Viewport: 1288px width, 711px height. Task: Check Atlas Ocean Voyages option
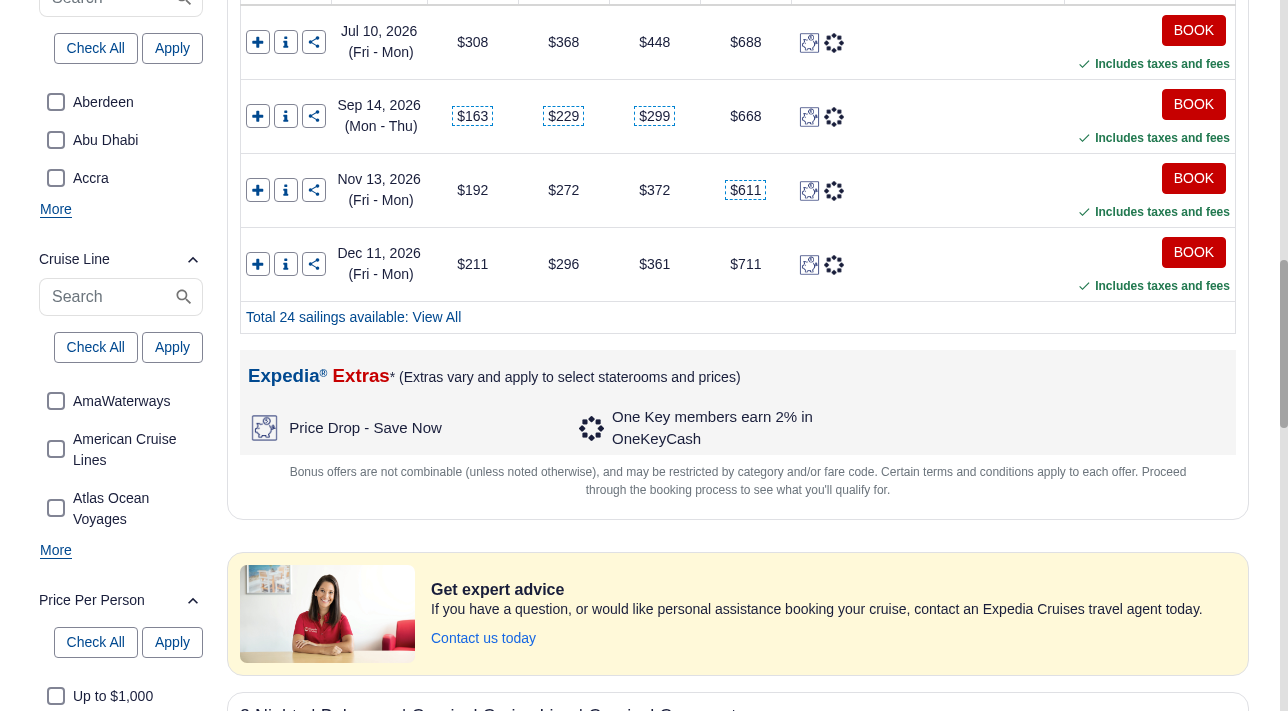tap(56, 508)
